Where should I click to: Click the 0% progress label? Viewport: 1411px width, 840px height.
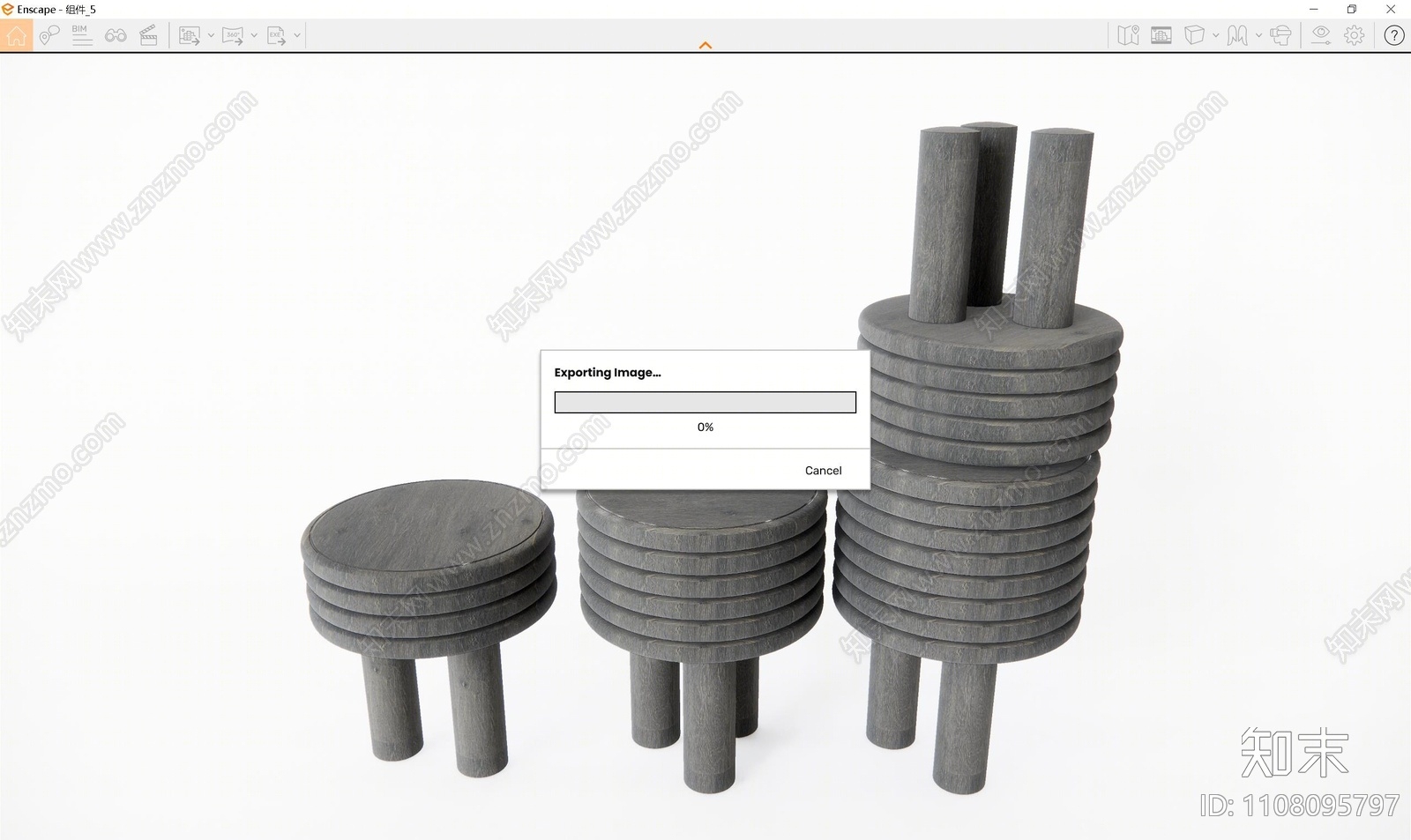(705, 427)
